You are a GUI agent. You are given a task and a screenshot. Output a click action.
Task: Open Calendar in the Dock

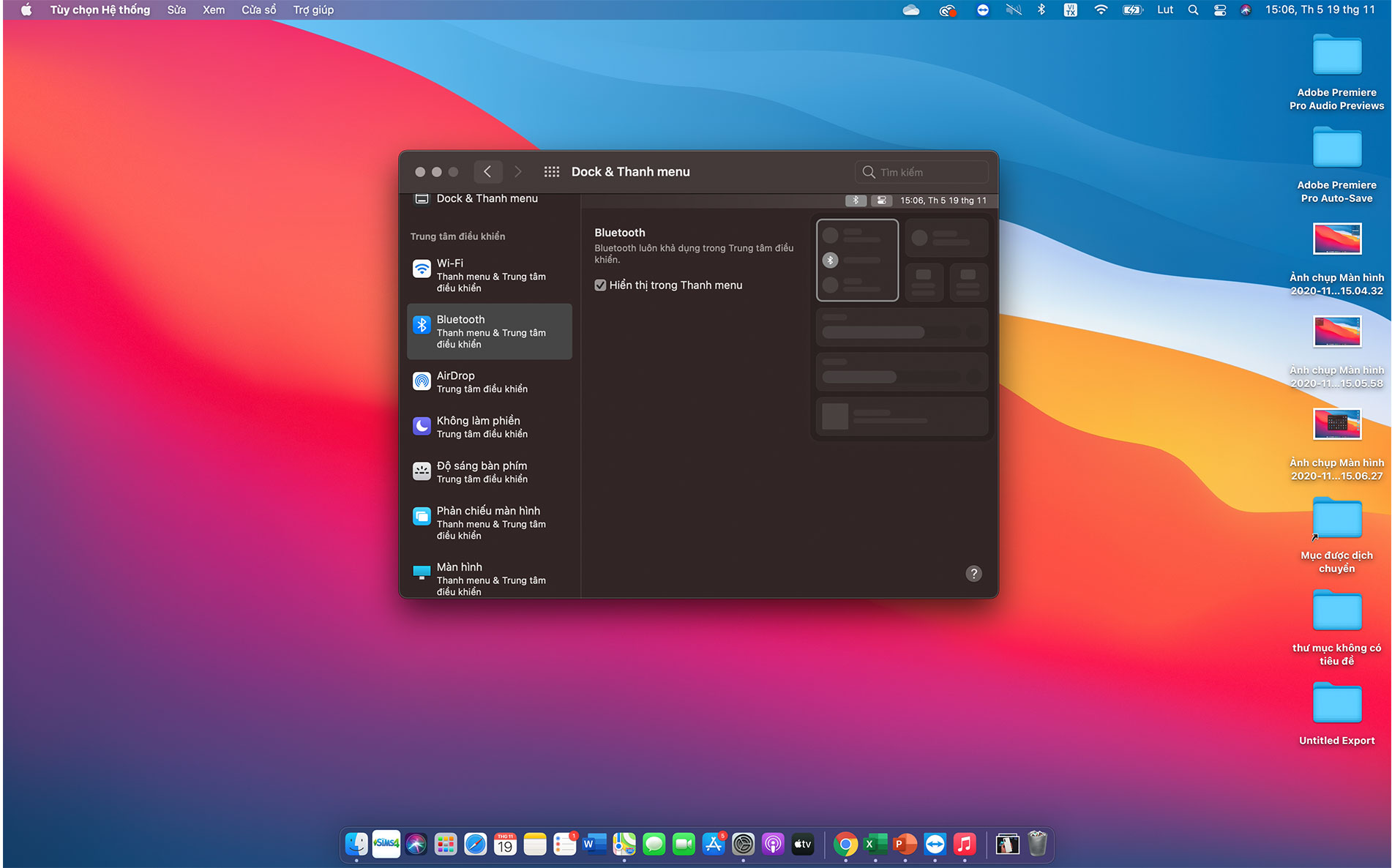coord(505,844)
